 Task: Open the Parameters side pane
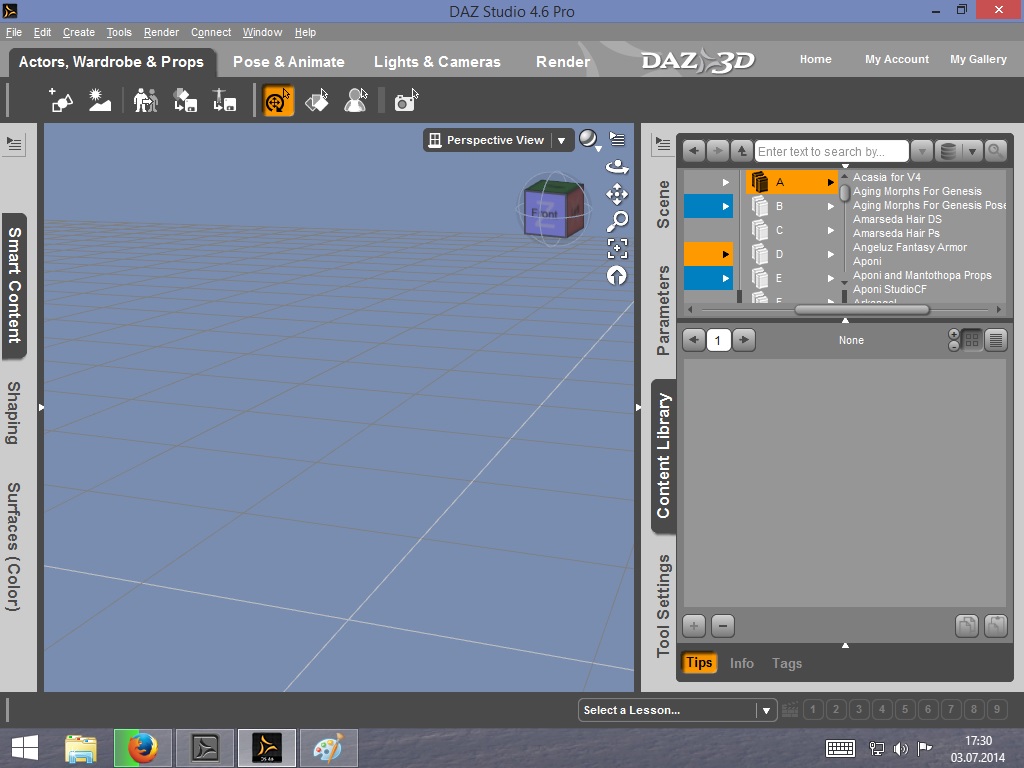coord(664,310)
